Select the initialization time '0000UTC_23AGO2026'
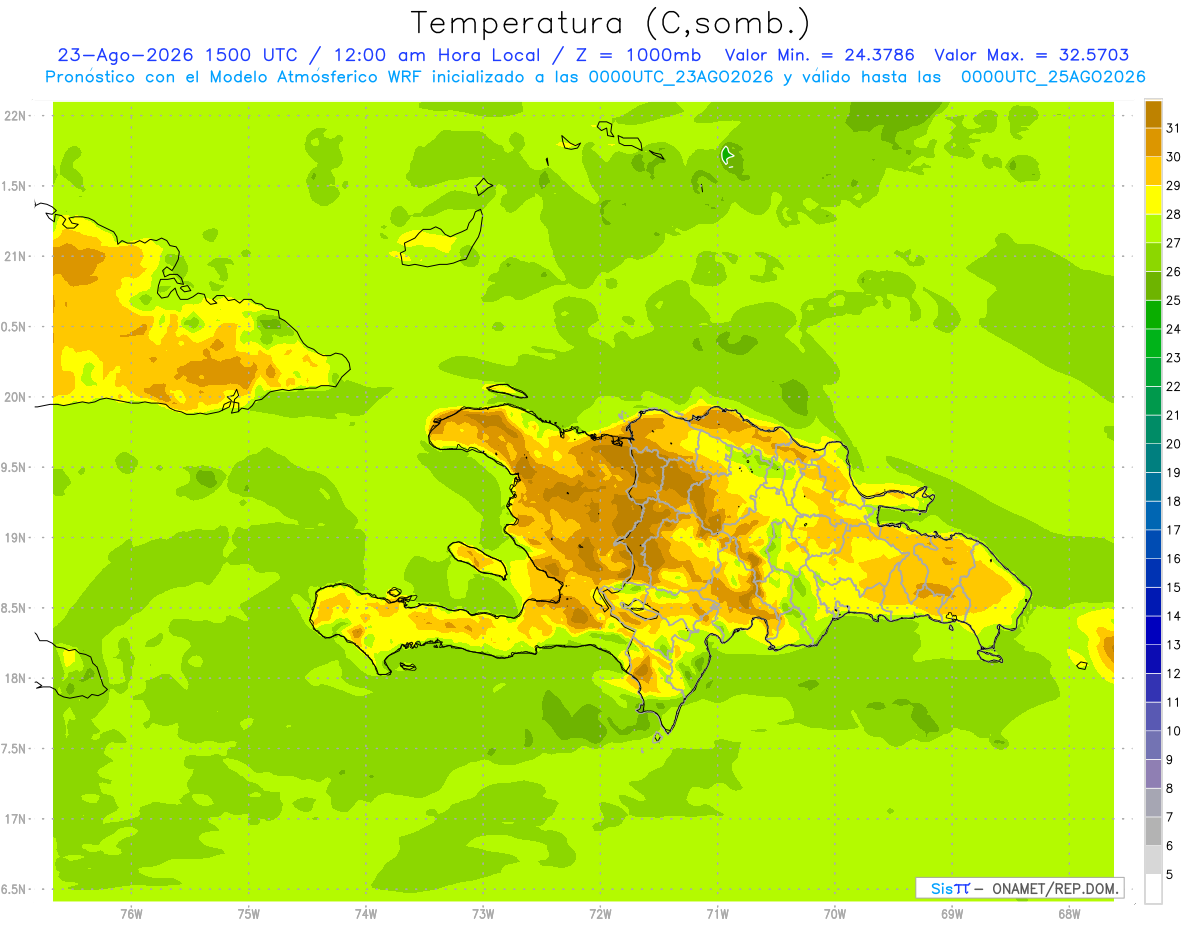This screenshot has width=1200, height=927. [681, 77]
